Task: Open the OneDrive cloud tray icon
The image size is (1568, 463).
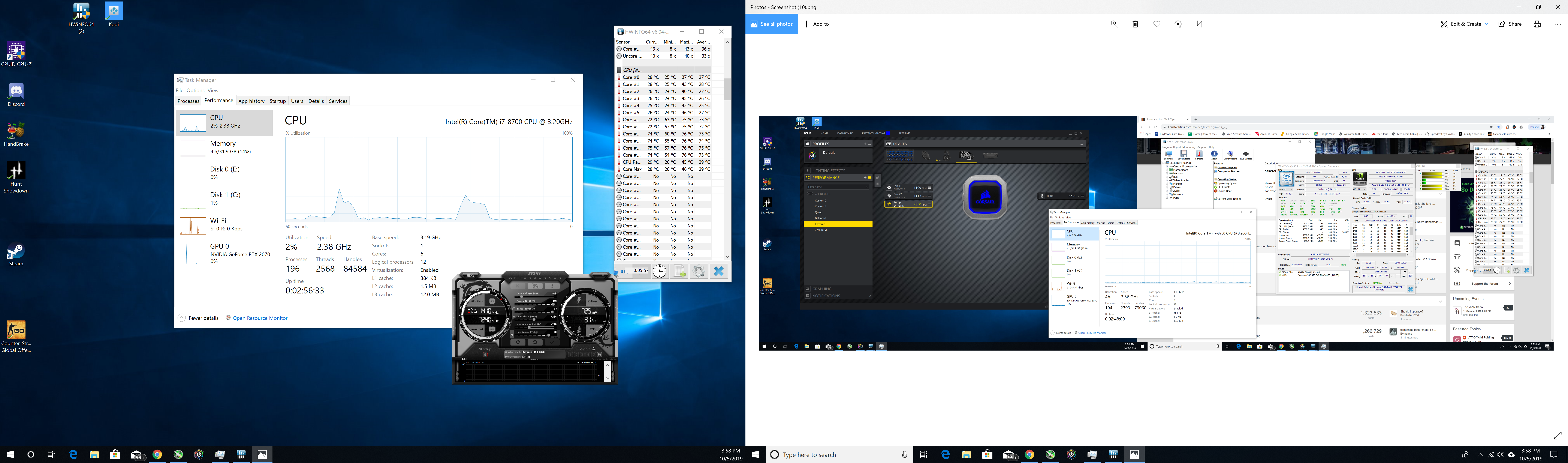Action: [x=1511, y=454]
